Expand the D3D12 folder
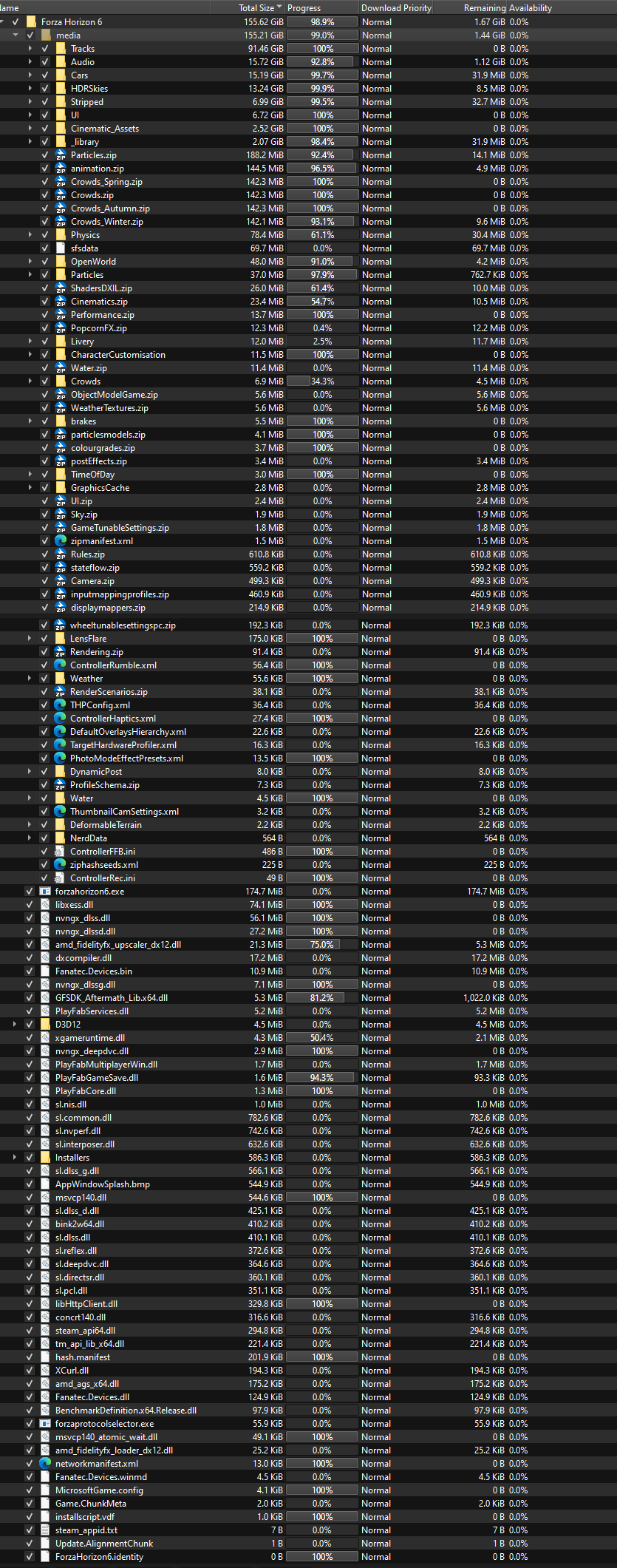This screenshot has height=1568, width=617. [15, 1025]
